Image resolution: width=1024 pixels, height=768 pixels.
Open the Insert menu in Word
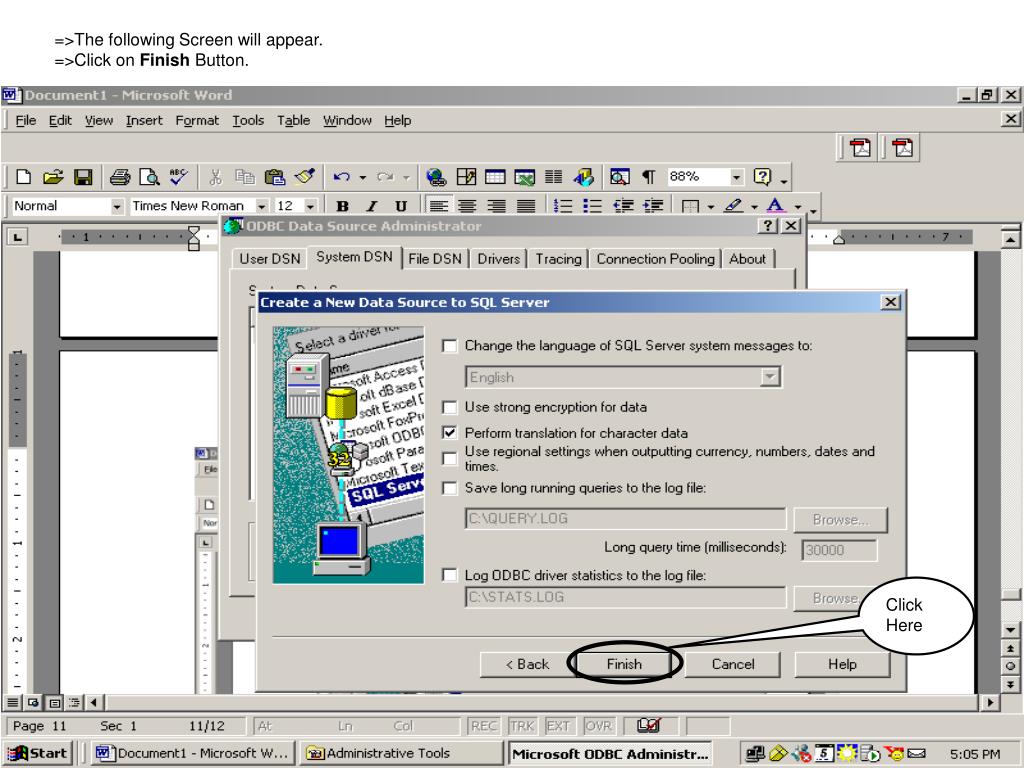coord(144,120)
